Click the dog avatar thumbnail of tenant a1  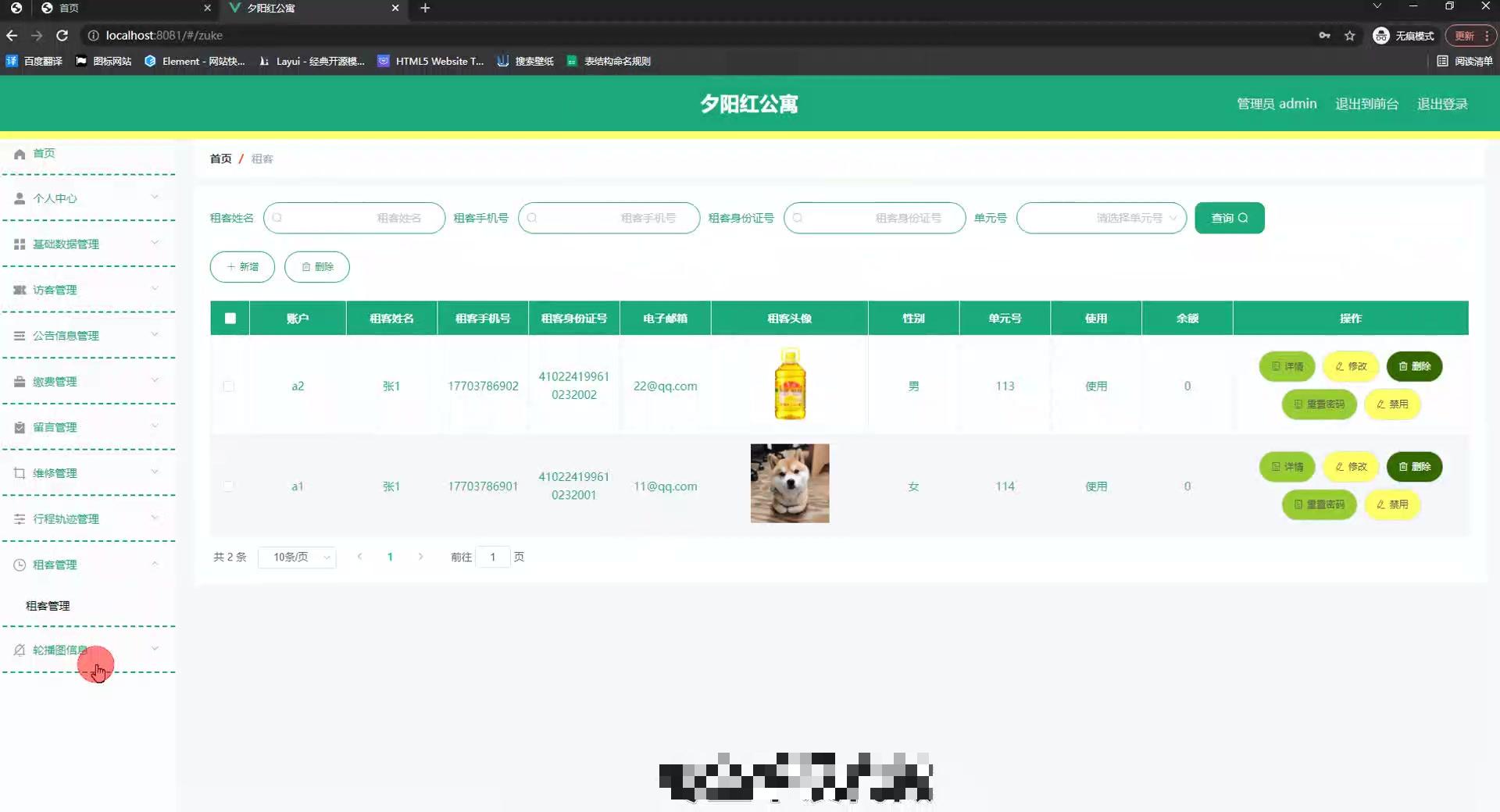pyautogui.click(x=789, y=483)
